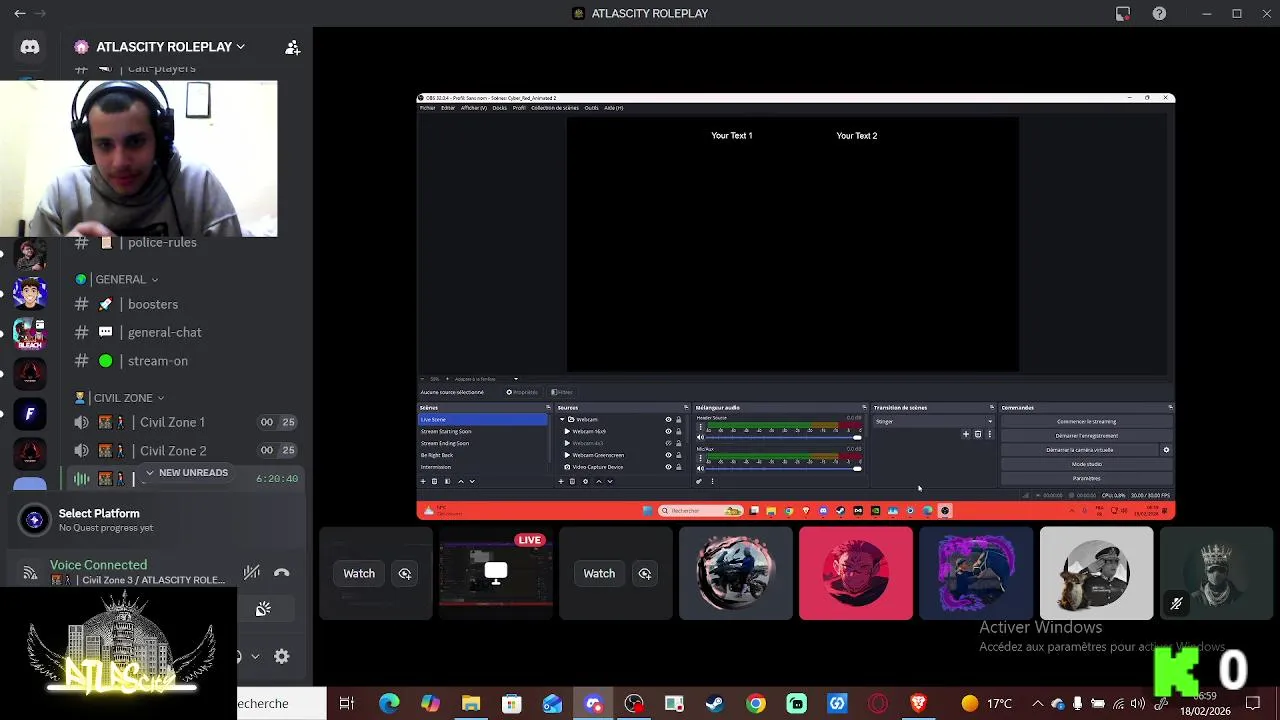The width and height of the screenshot is (1280, 720).
Task: Open Stinger scene transition dropdown in OBS
Action: pos(934,421)
